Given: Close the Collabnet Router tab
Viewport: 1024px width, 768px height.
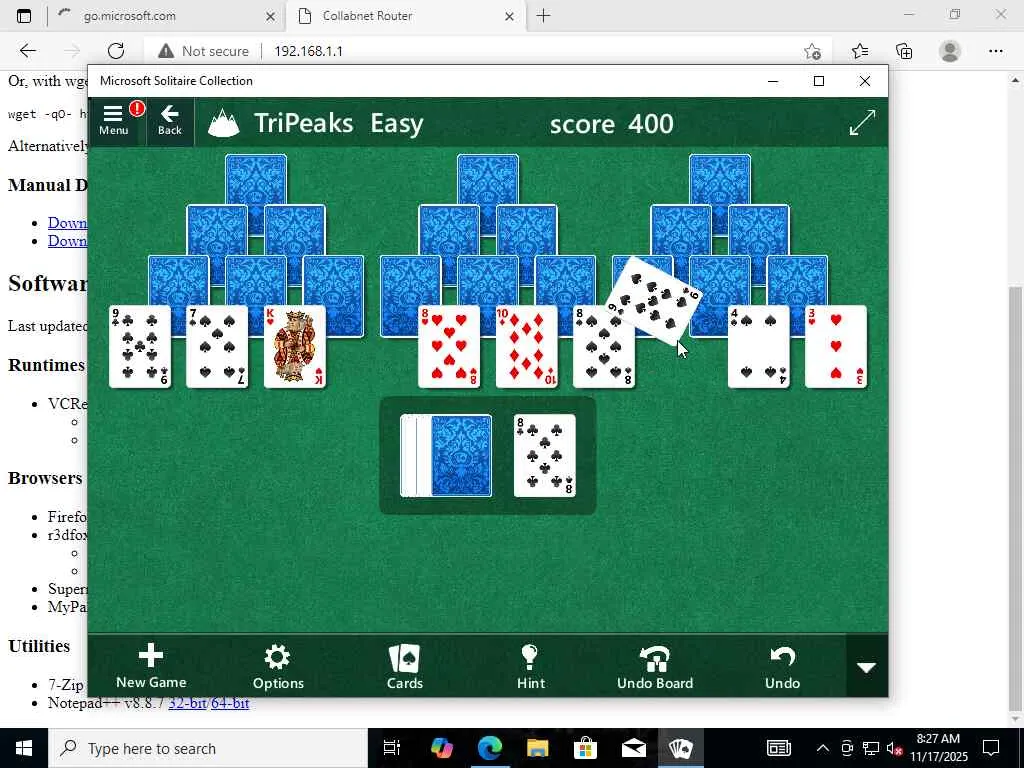Looking at the screenshot, I should coord(509,16).
